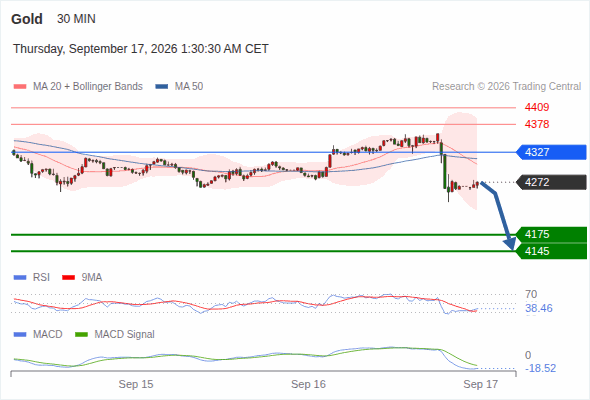Viewport: 590px width, 400px height.
Task: Click the 4409 resistance level label
Action: 537,108
